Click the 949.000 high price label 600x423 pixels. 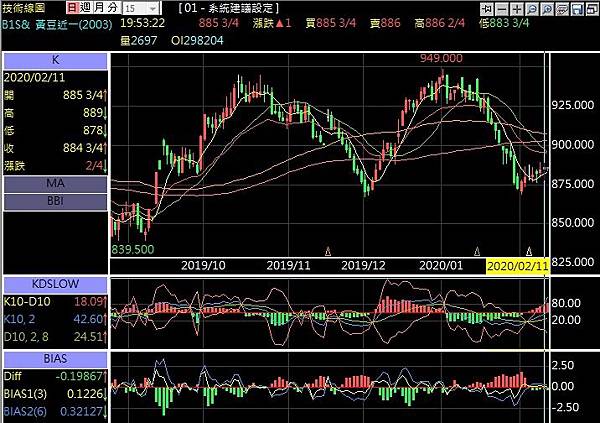(x=441, y=58)
